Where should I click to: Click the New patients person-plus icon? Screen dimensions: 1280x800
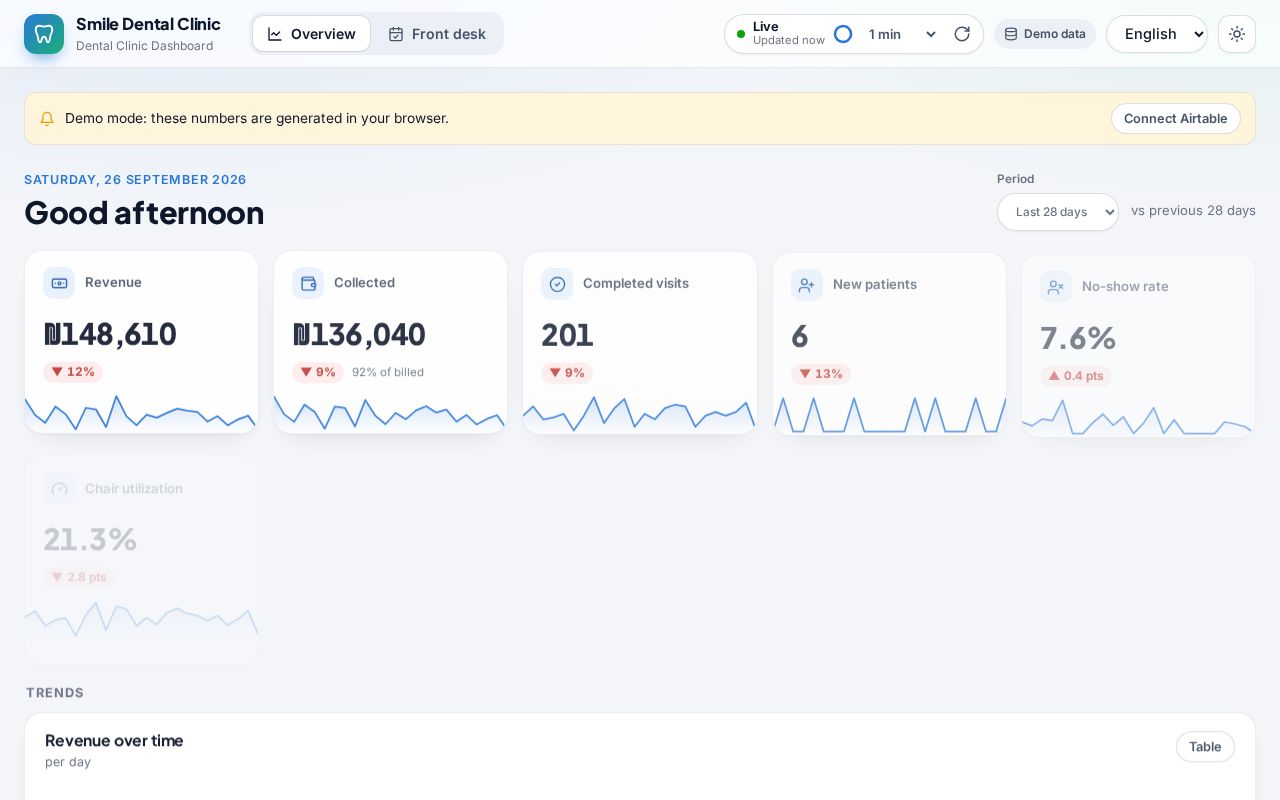coord(807,285)
